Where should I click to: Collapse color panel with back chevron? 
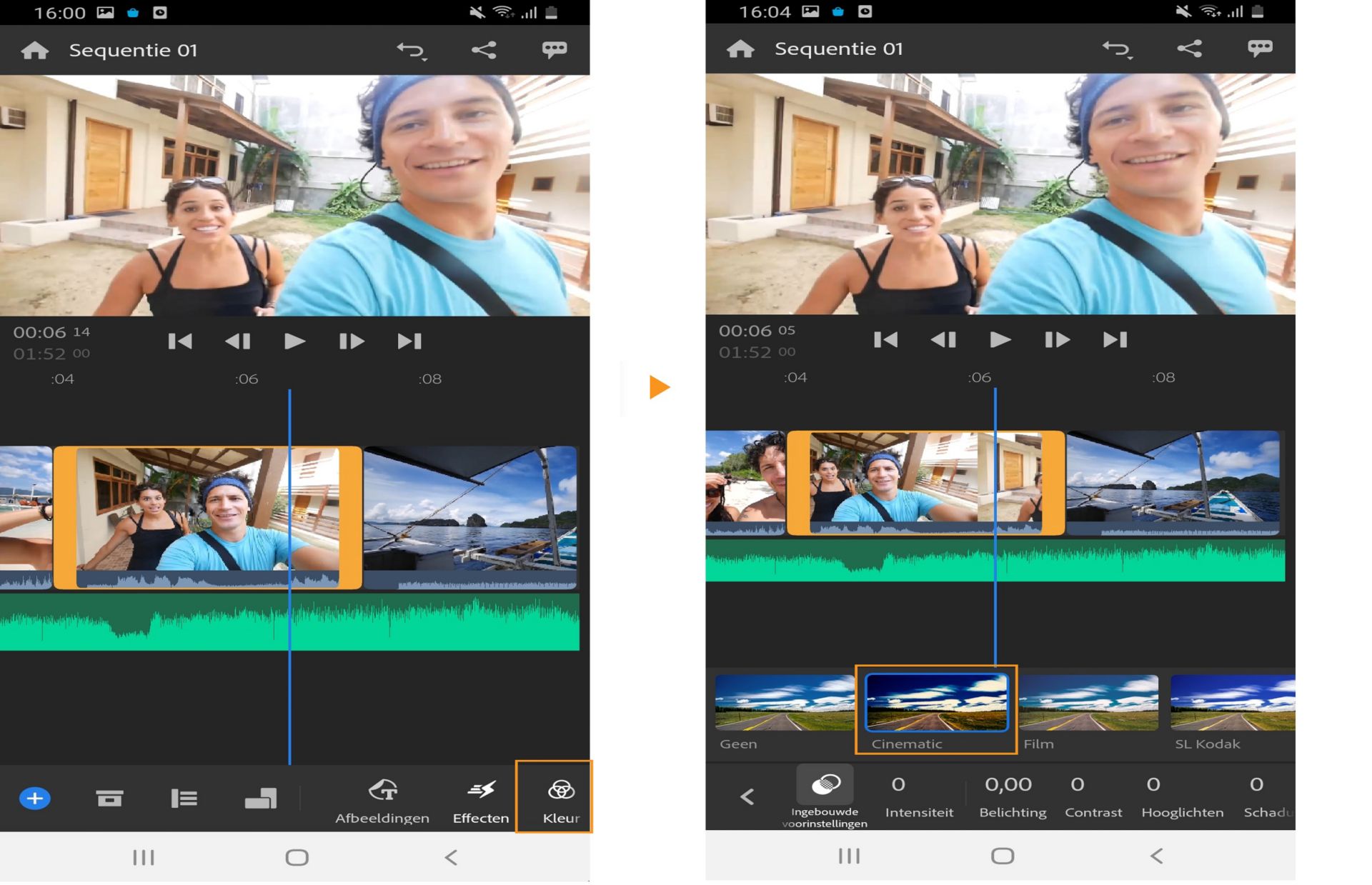pyautogui.click(x=747, y=796)
